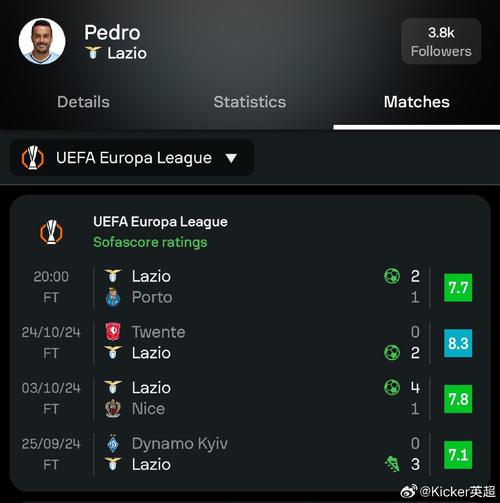Open the 8.3 blue rating badge

coord(458,343)
